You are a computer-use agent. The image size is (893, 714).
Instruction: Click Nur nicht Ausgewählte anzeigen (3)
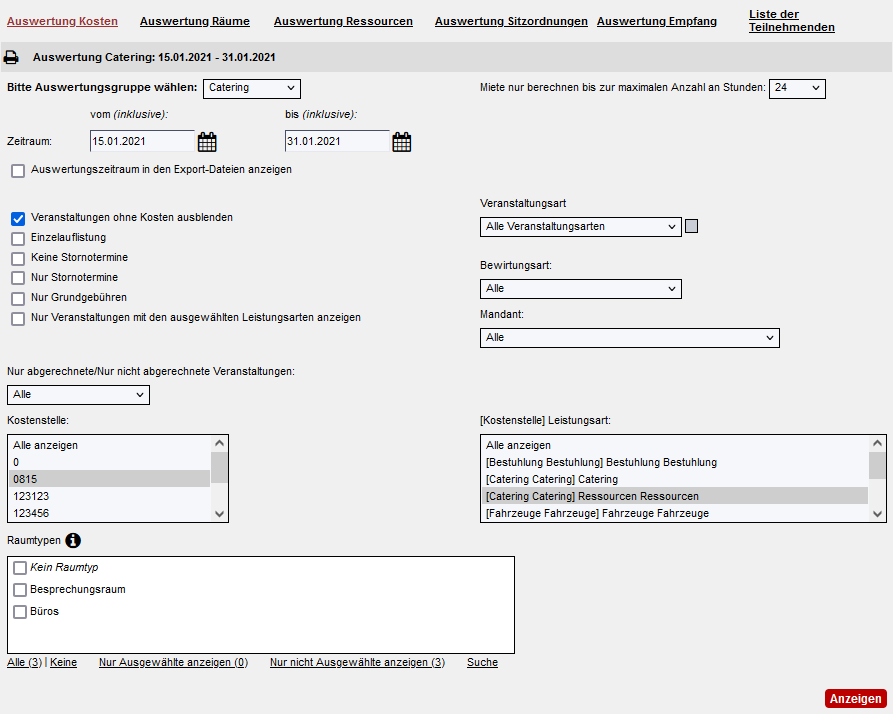pyautogui.click(x=358, y=662)
